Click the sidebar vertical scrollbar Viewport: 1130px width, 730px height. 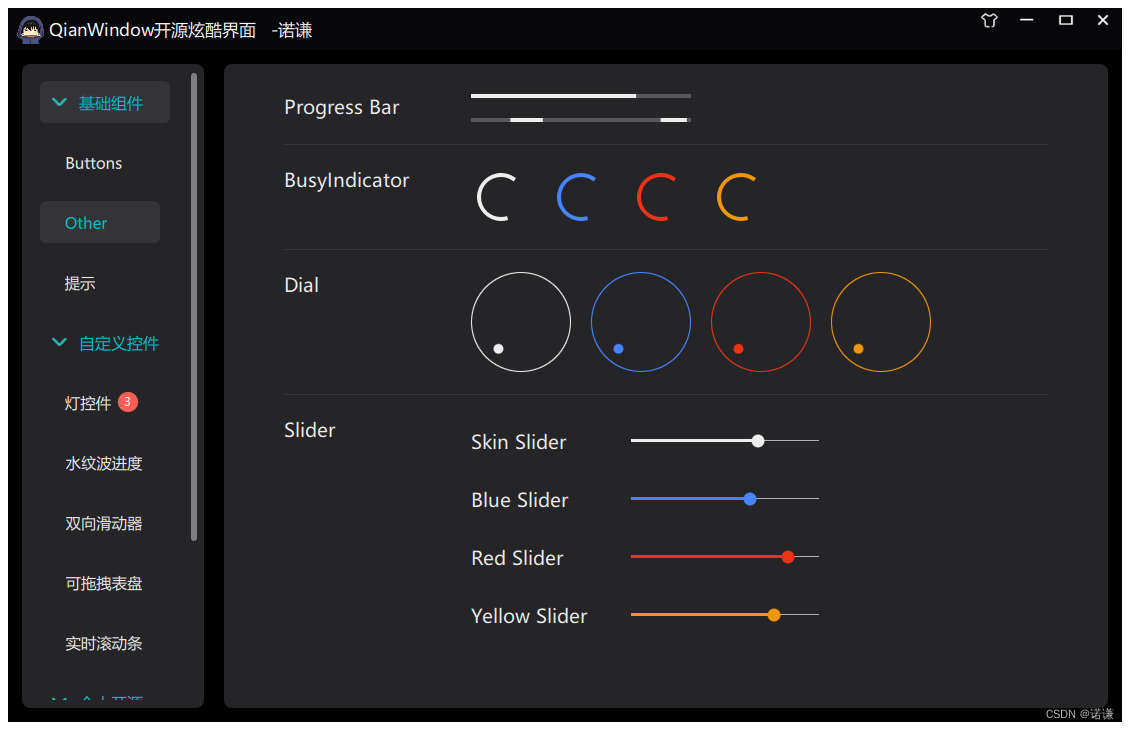194,306
